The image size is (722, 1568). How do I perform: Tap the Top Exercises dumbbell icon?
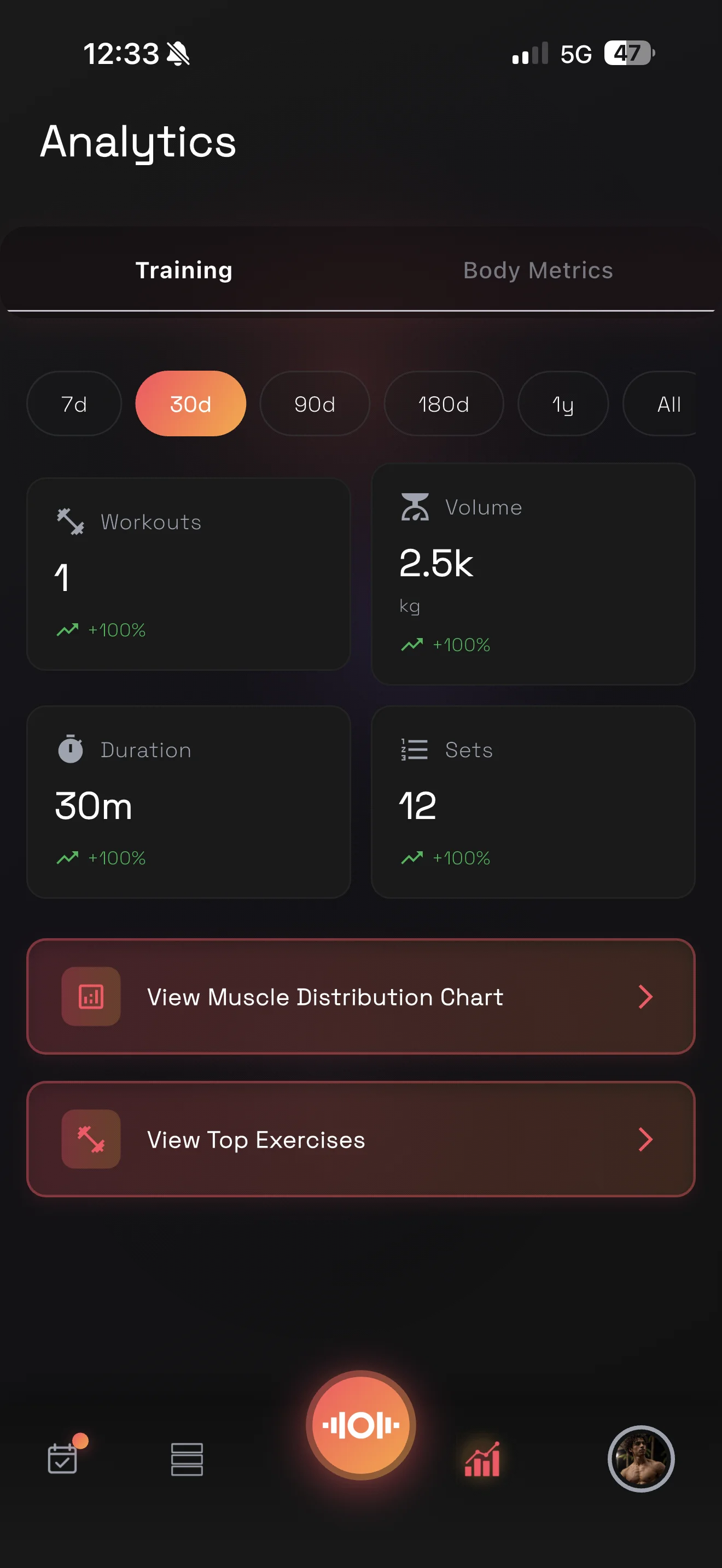(x=91, y=1139)
